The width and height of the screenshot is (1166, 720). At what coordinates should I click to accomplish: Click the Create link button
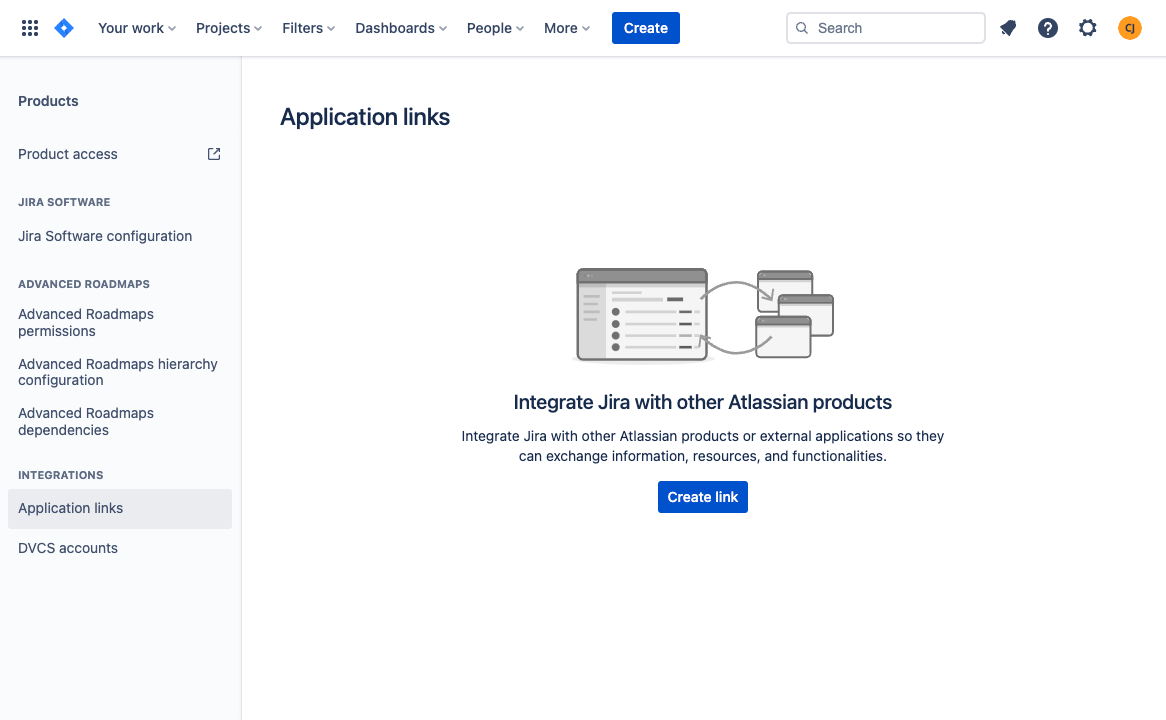pyautogui.click(x=703, y=497)
